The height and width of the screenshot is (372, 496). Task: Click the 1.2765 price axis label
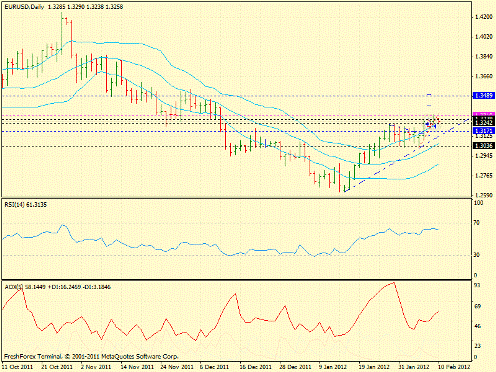(484, 176)
